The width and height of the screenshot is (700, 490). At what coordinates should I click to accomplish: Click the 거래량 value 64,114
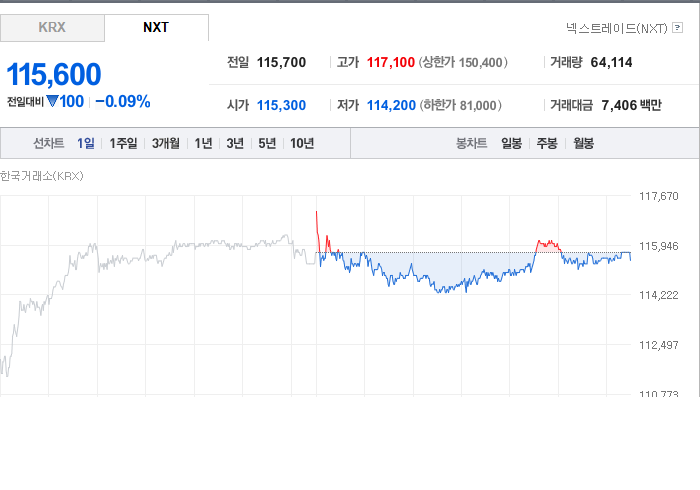coord(611,62)
